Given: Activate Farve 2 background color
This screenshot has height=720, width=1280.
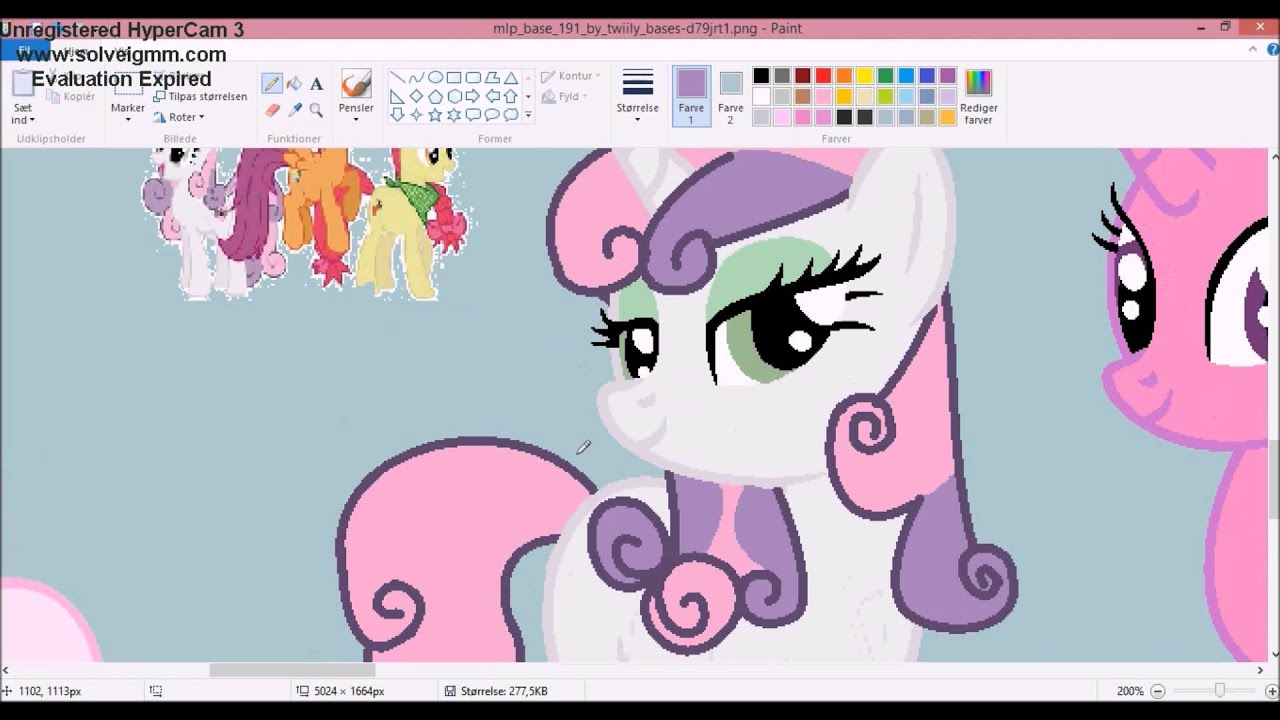Looking at the screenshot, I should tap(731, 97).
